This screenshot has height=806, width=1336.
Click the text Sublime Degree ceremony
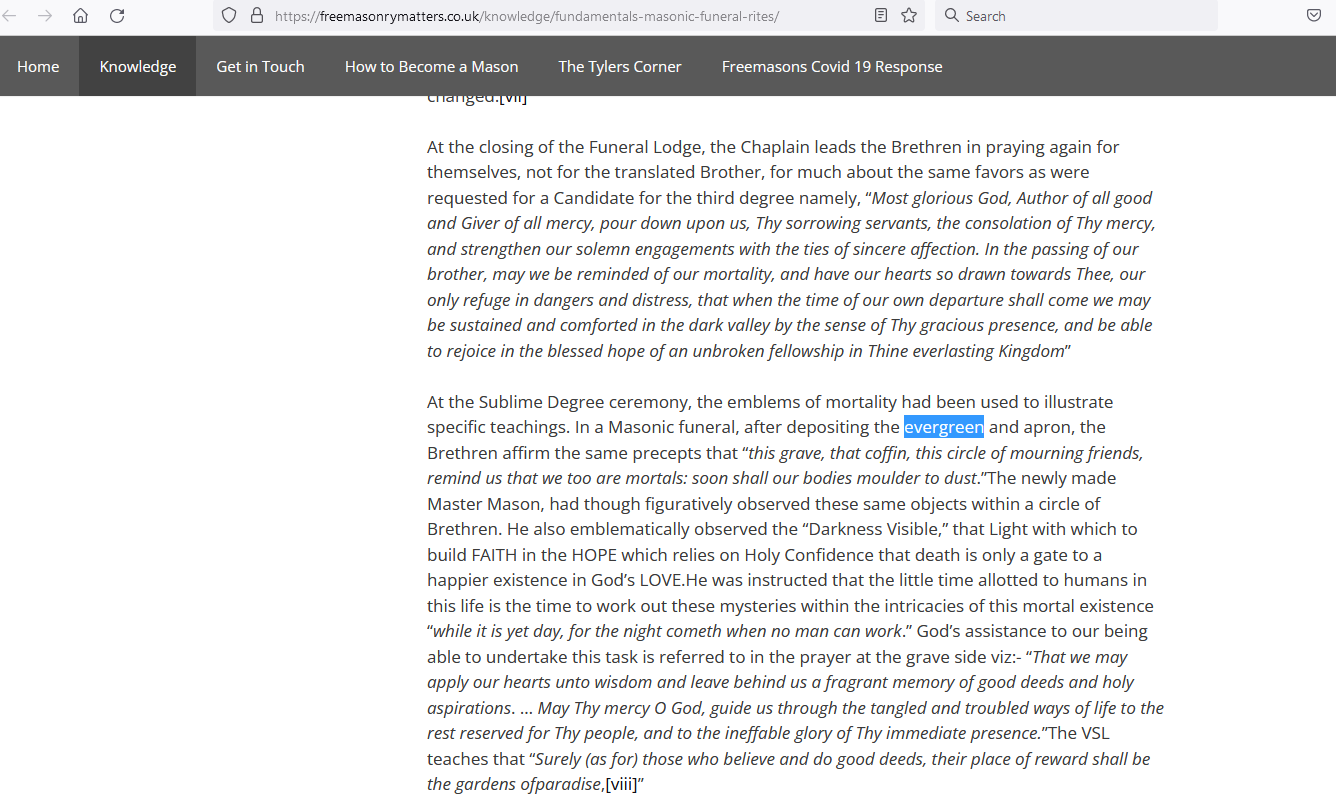pos(584,402)
